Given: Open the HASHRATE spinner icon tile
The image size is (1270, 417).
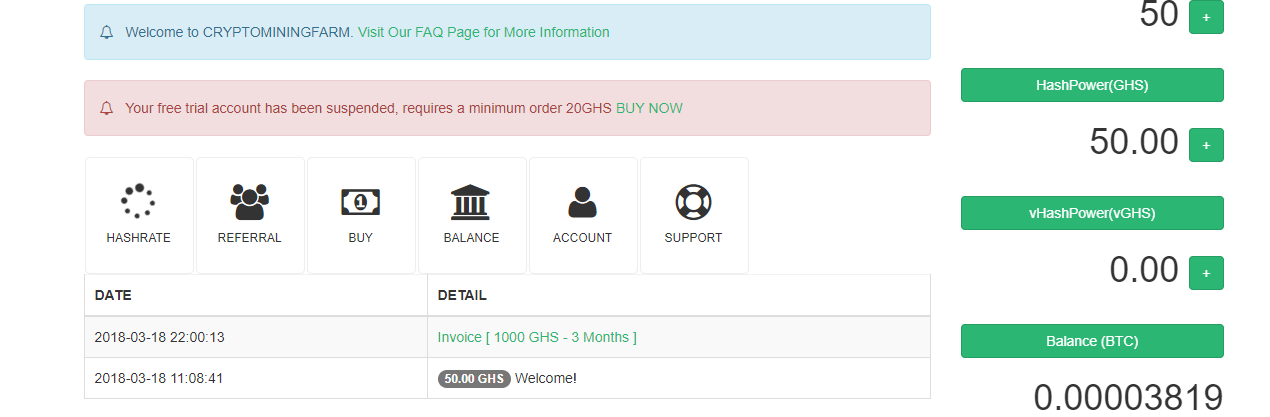Looking at the screenshot, I should pos(139,202).
